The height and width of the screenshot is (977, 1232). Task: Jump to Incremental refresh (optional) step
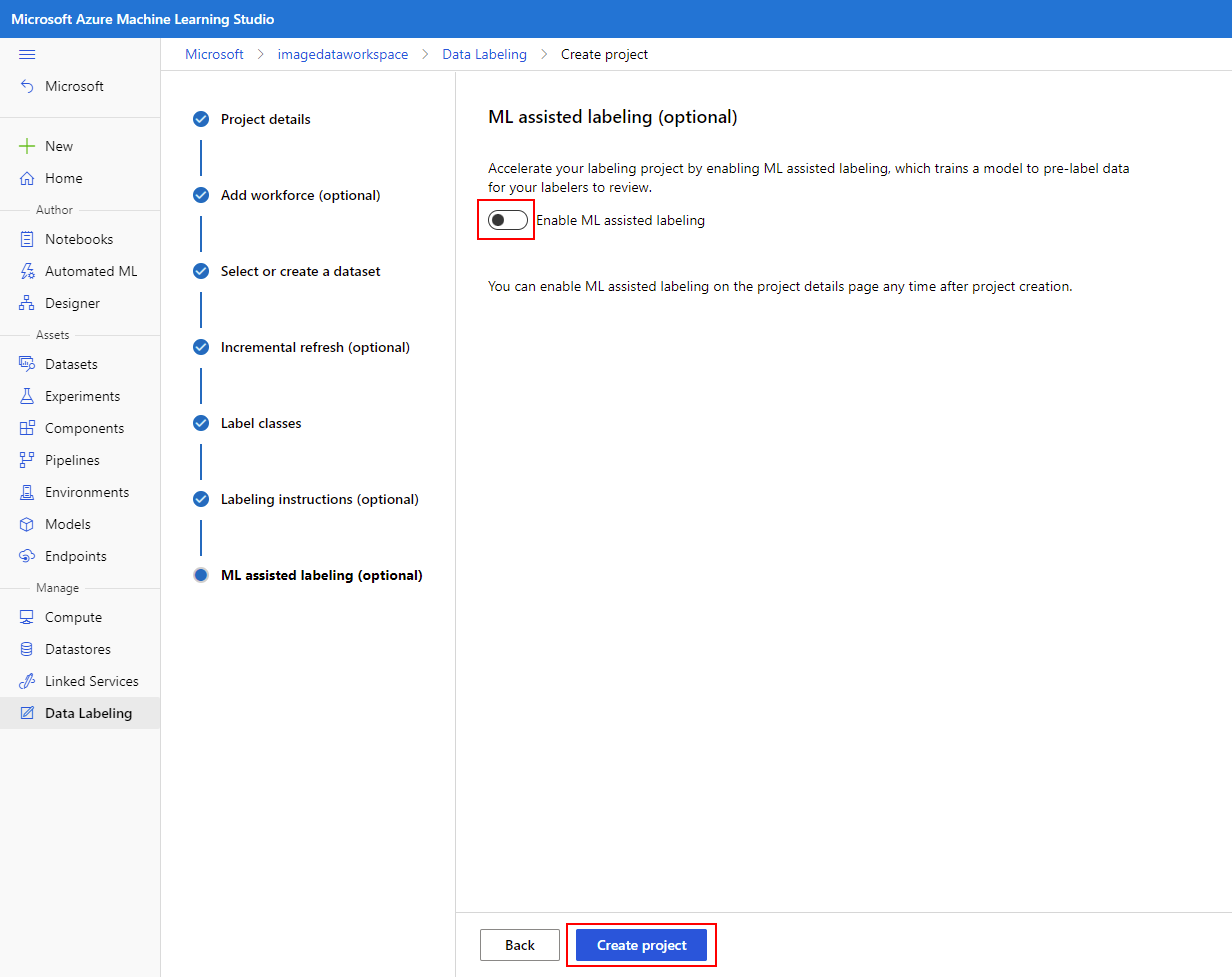[x=316, y=347]
